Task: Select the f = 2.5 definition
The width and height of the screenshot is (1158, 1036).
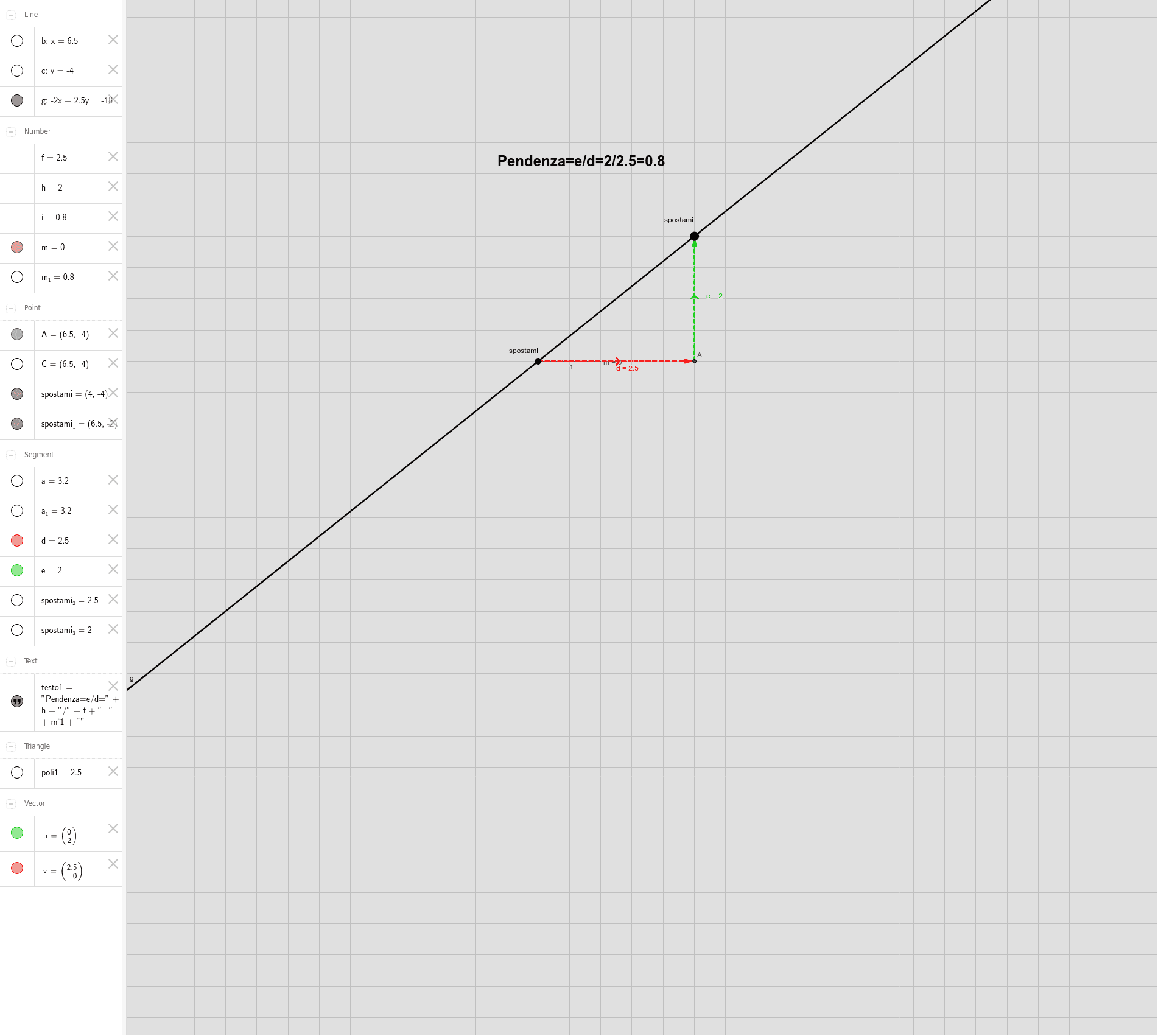Action: click(x=54, y=158)
